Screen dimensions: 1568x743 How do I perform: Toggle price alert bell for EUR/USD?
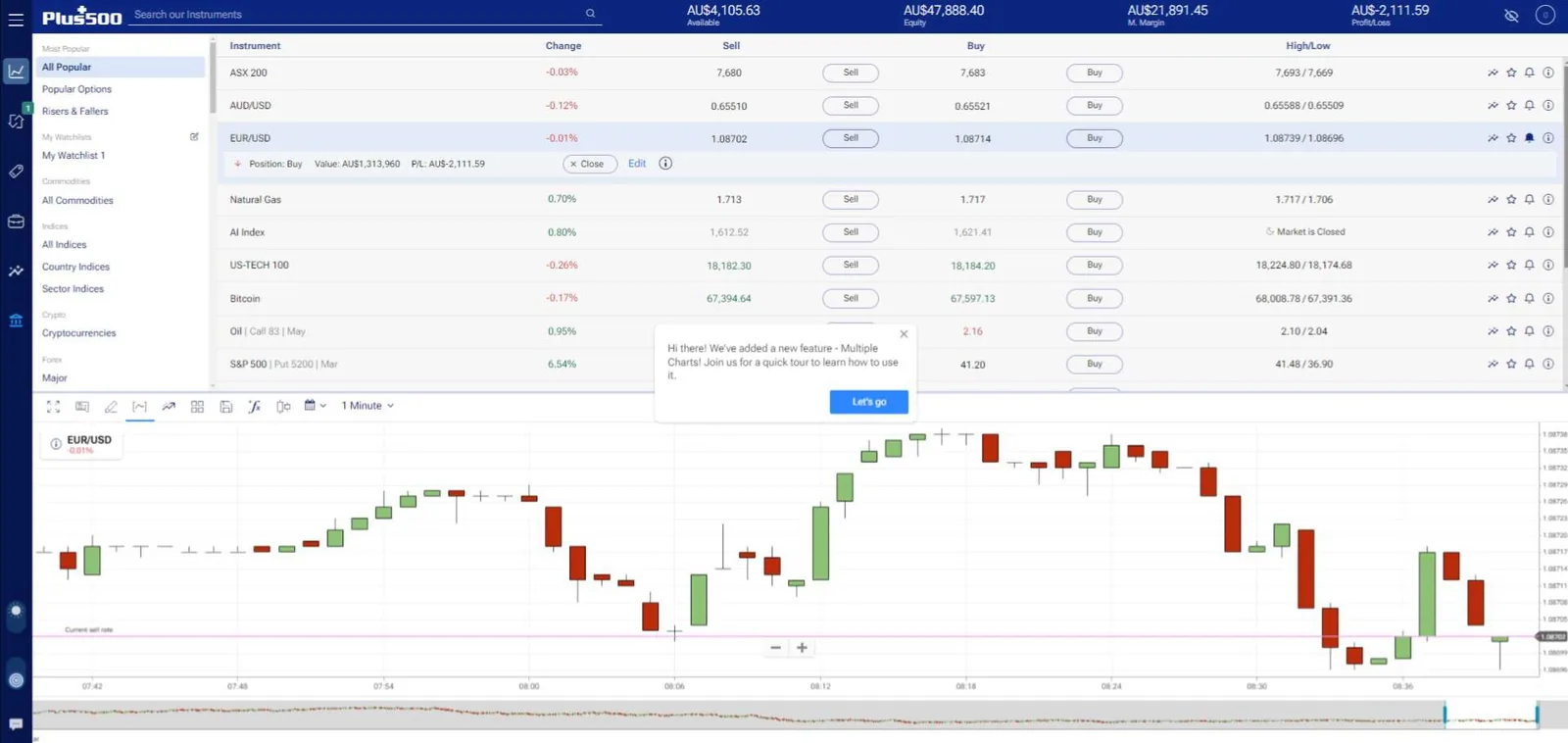coord(1529,138)
